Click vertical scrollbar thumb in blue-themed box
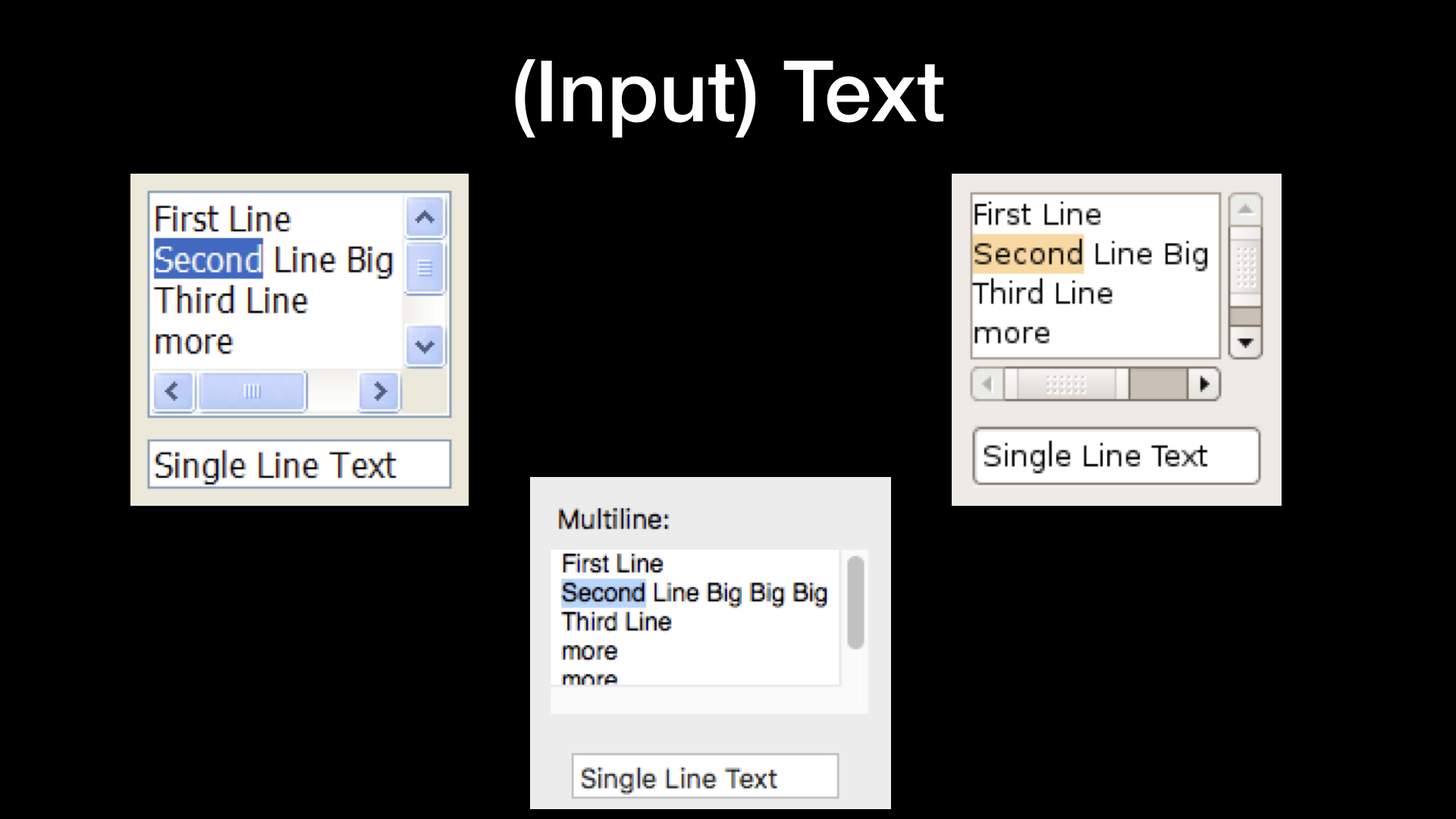 (425, 268)
